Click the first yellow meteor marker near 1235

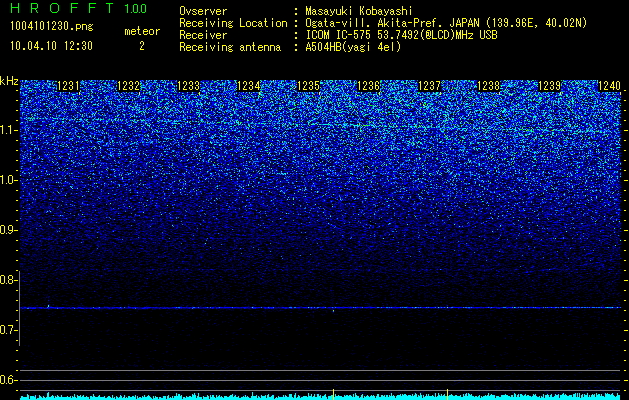point(333,392)
